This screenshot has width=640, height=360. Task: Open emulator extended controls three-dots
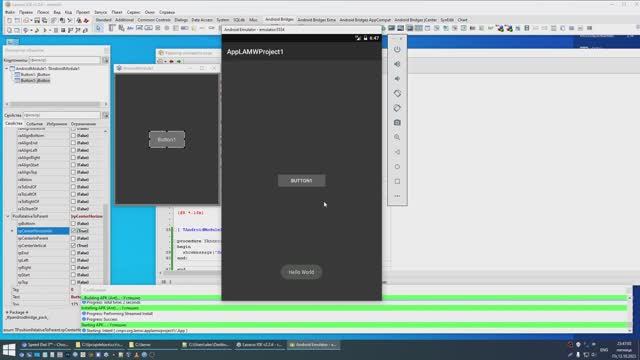397,196
